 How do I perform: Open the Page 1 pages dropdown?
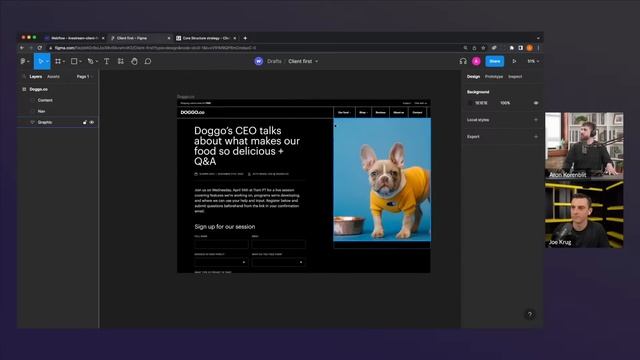84,76
